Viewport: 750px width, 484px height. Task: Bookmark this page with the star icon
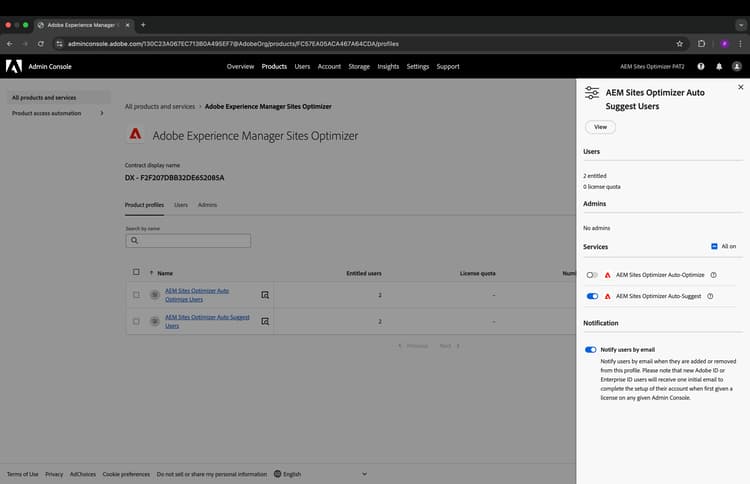click(x=679, y=44)
